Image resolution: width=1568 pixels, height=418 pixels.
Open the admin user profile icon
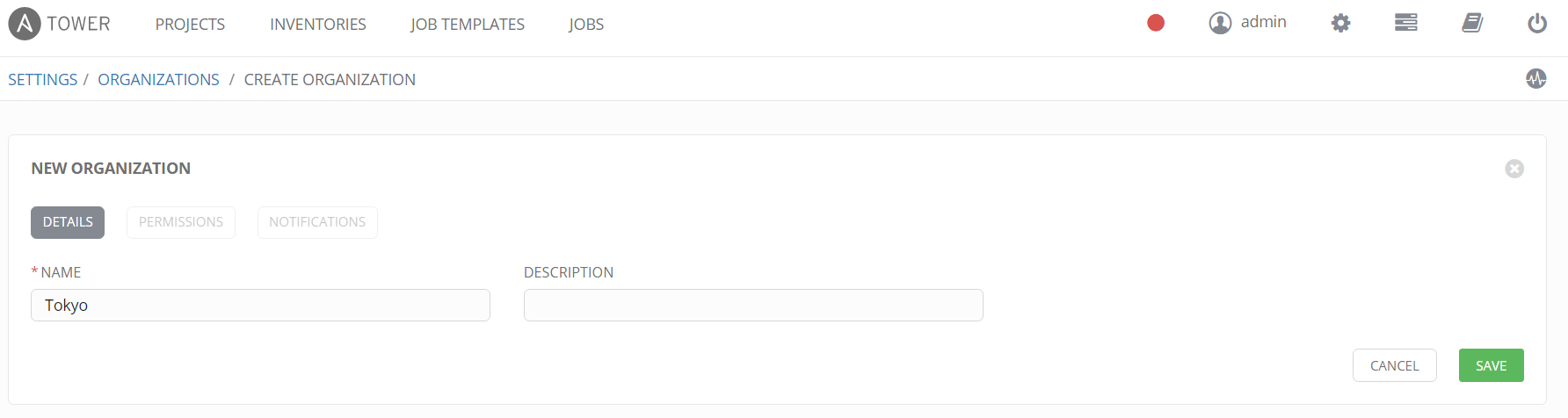1220,23
